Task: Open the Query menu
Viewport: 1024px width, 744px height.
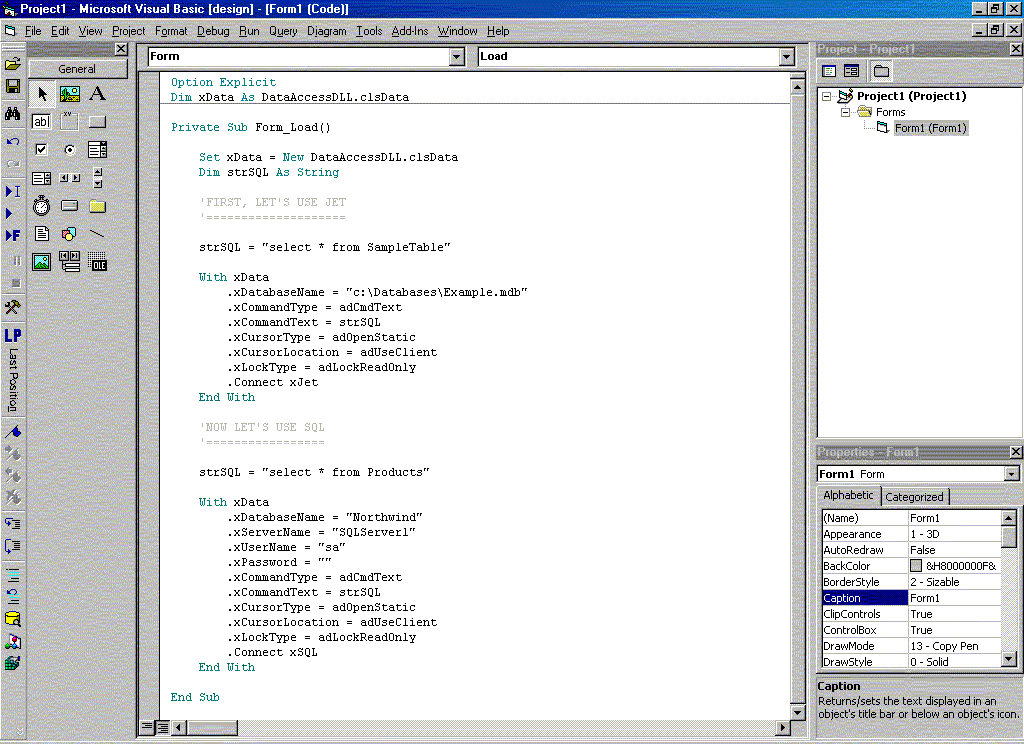Action: pyautogui.click(x=283, y=31)
